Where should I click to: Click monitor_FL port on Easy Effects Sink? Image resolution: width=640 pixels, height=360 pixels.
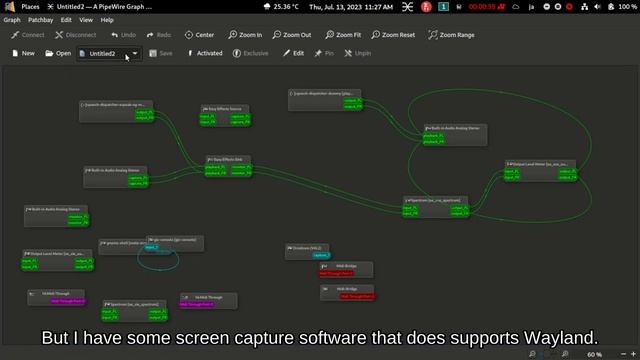(x=241, y=167)
